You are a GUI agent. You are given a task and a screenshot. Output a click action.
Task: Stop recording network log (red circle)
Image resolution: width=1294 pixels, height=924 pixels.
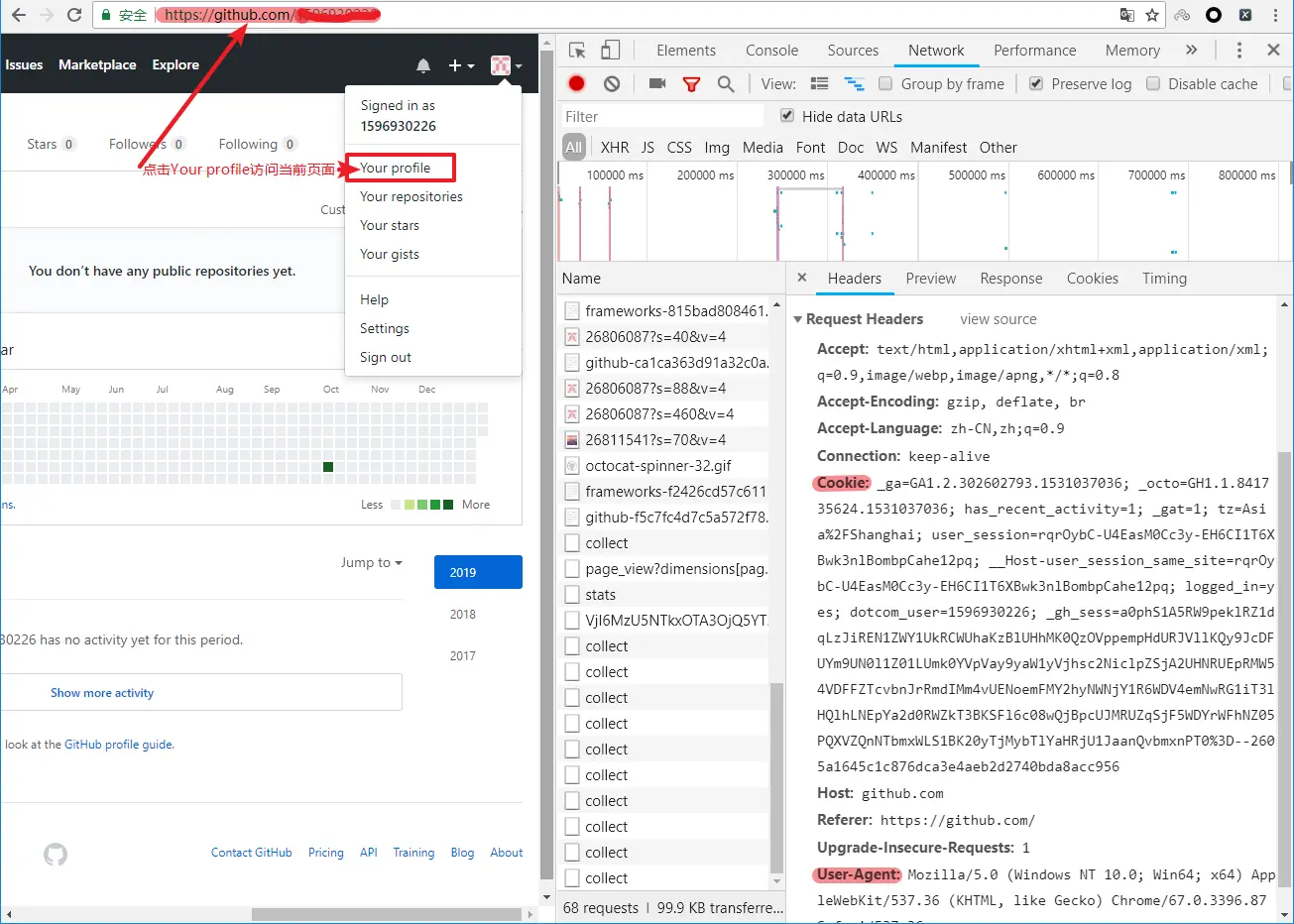pyautogui.click(x=577, y=84)
